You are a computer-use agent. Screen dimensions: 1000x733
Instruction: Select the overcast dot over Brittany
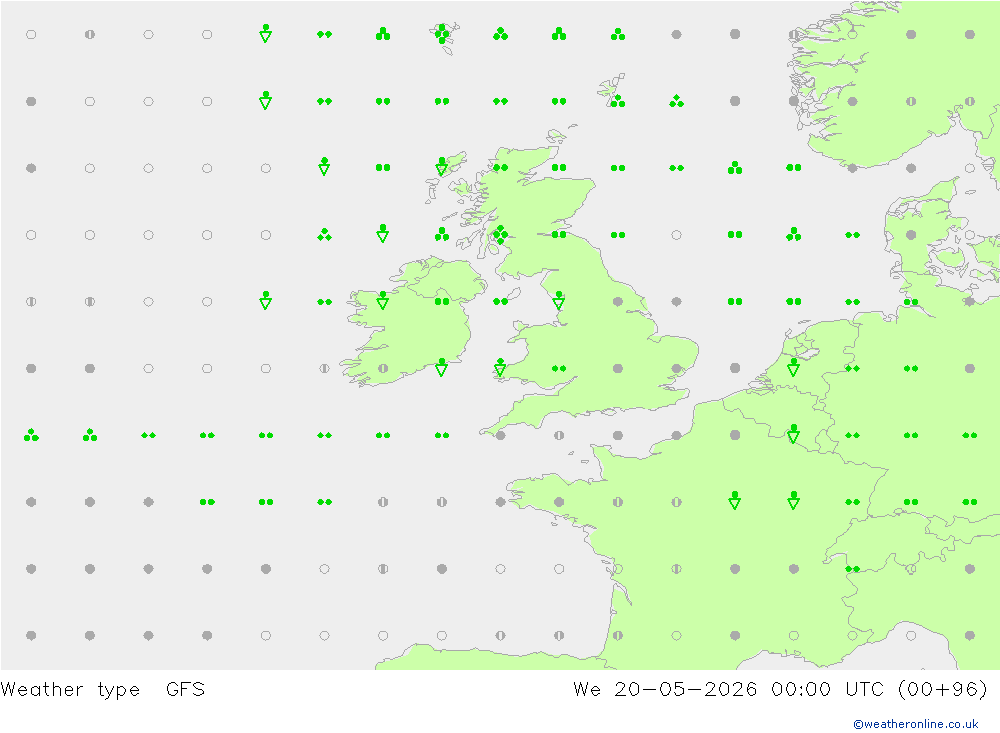point(559,502)
